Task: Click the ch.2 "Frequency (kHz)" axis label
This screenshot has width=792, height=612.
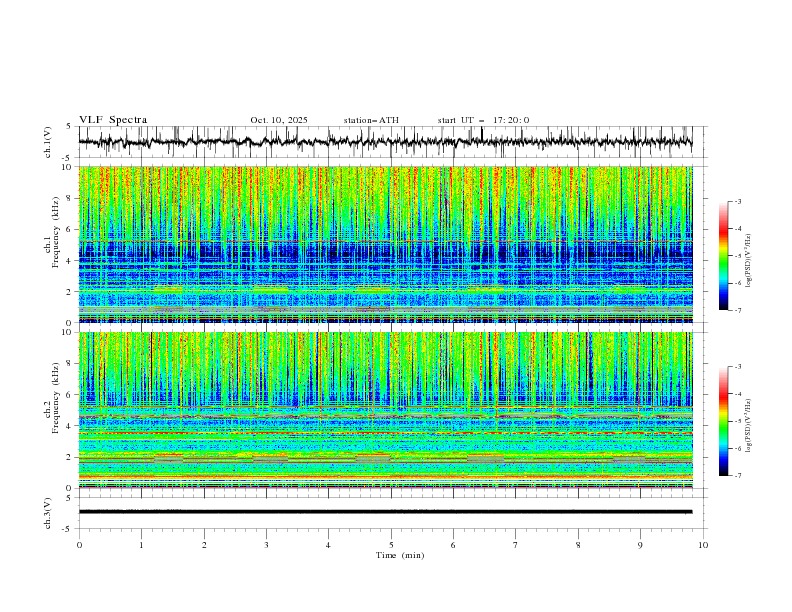Action: [55, 398]
